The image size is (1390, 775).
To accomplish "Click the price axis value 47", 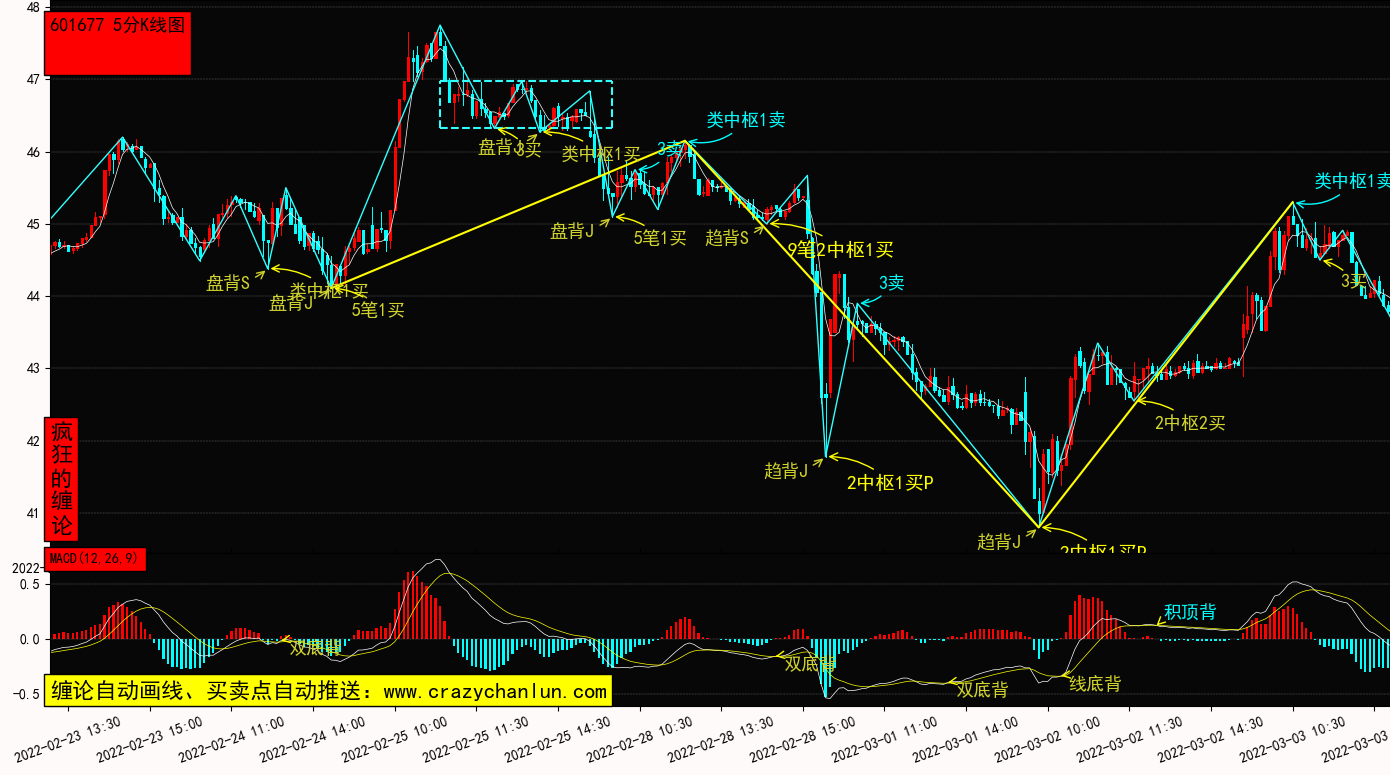I will [x=33, y=79].
